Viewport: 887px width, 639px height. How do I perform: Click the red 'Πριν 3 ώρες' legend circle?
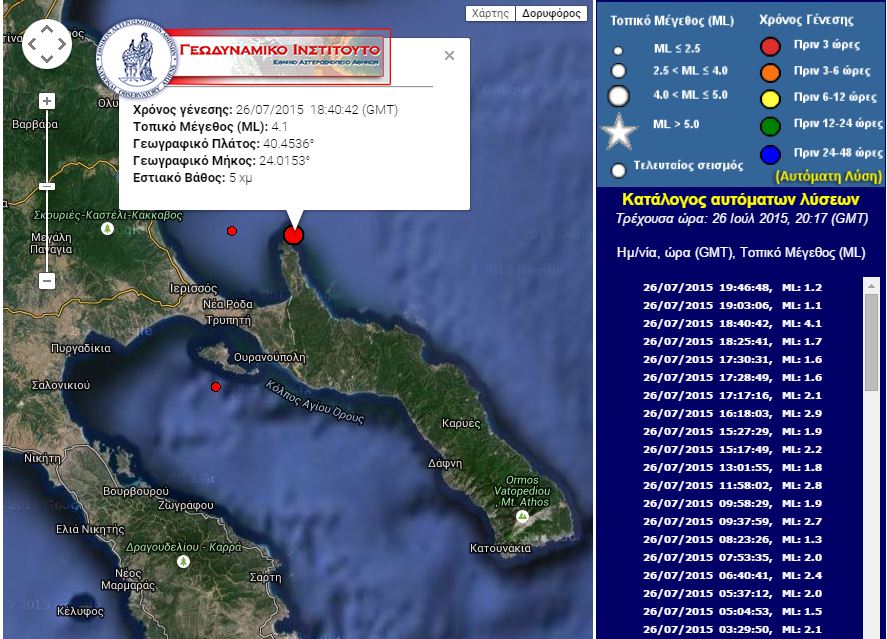[x=770, y=46]
